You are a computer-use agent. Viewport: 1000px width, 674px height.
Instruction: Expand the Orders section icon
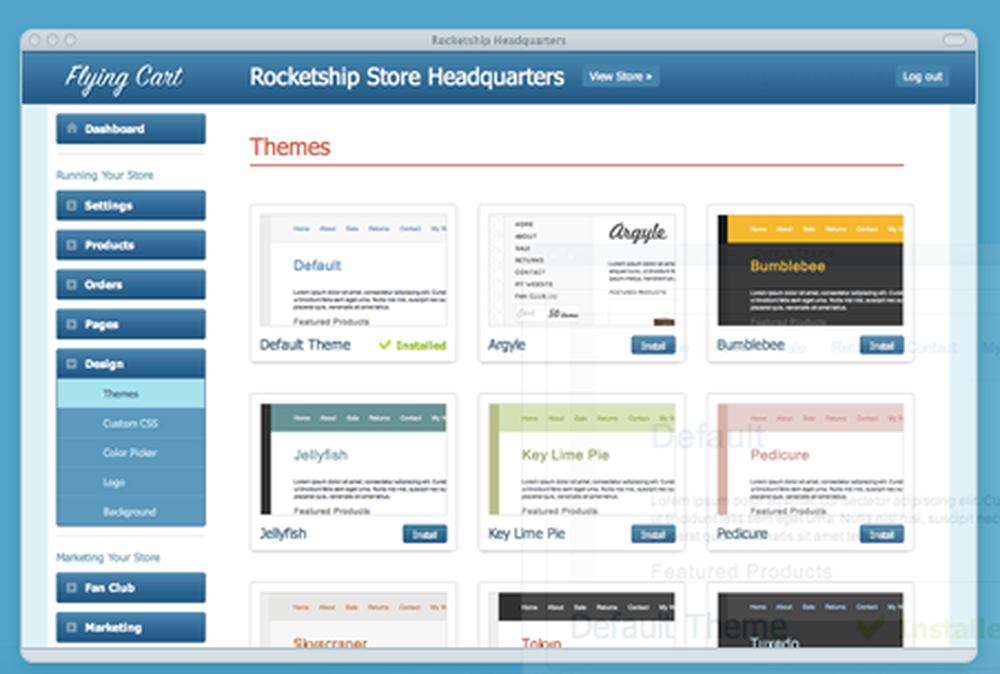coord(71,284)
